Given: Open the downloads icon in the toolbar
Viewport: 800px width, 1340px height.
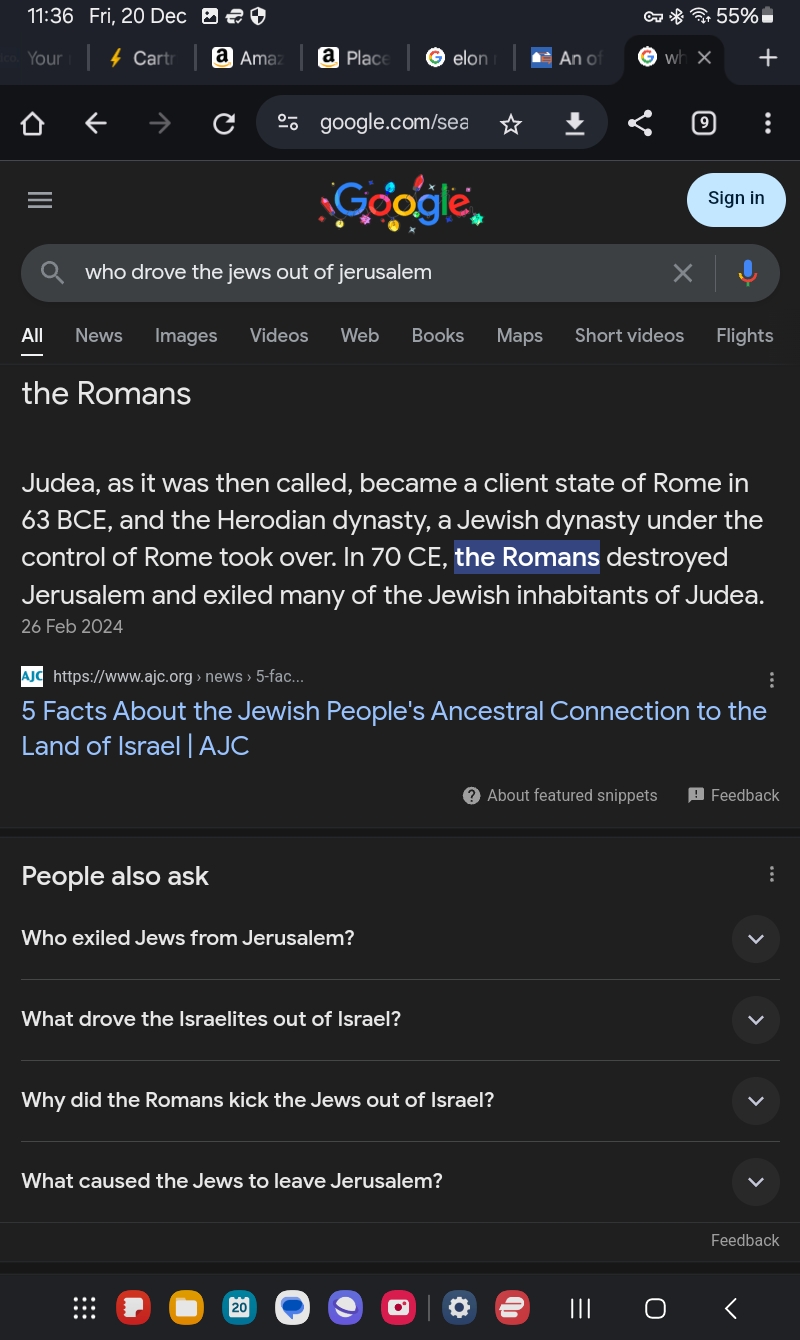Looking at the screenshot, I should [x=575, y=122].
